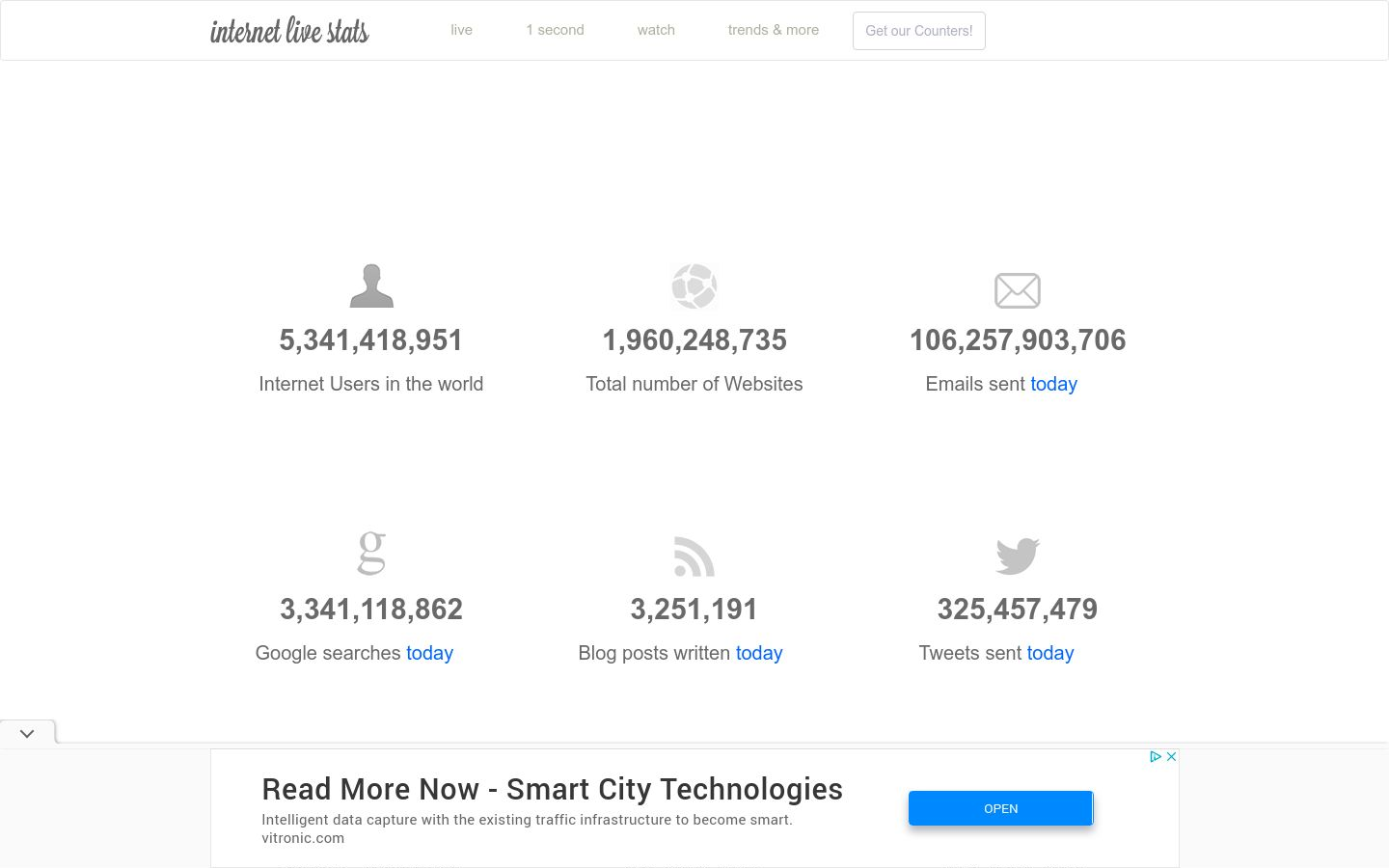The height and width of the screenshot is (868, 1389).
Task: Click the Internet Live Stats logo
Action: pos(288,30)
